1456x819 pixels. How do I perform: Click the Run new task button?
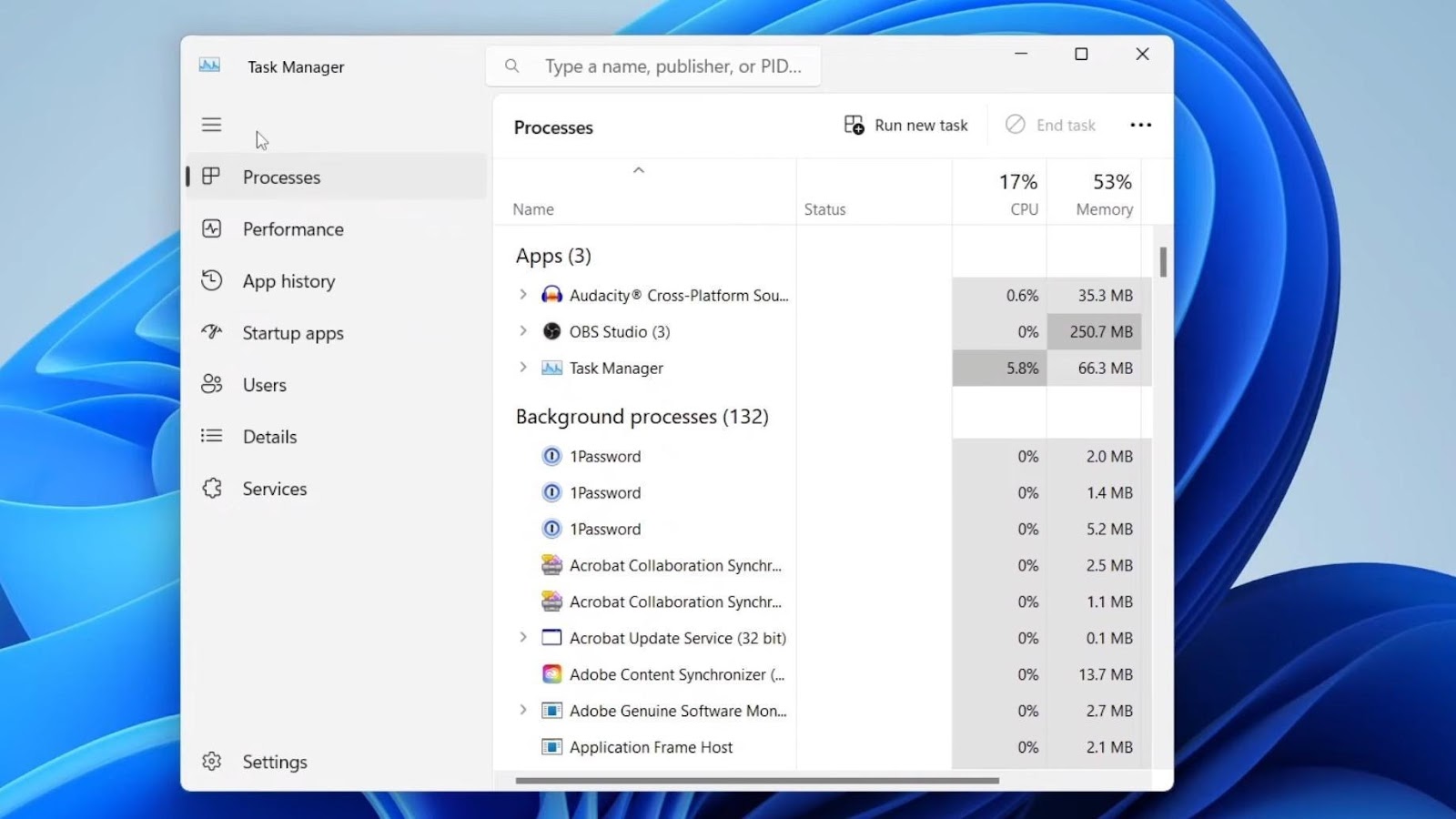pyautogui.click(x=906, y=125)
